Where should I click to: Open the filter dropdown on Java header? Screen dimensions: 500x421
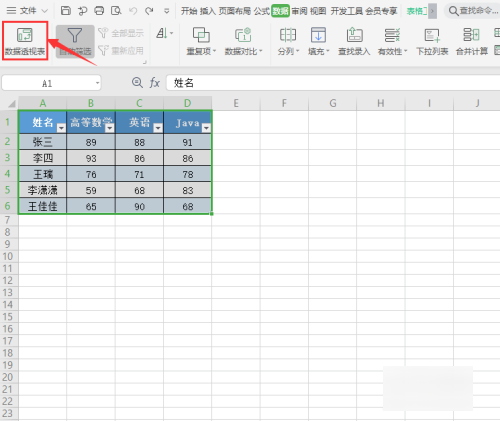click(x=206, y=128)
